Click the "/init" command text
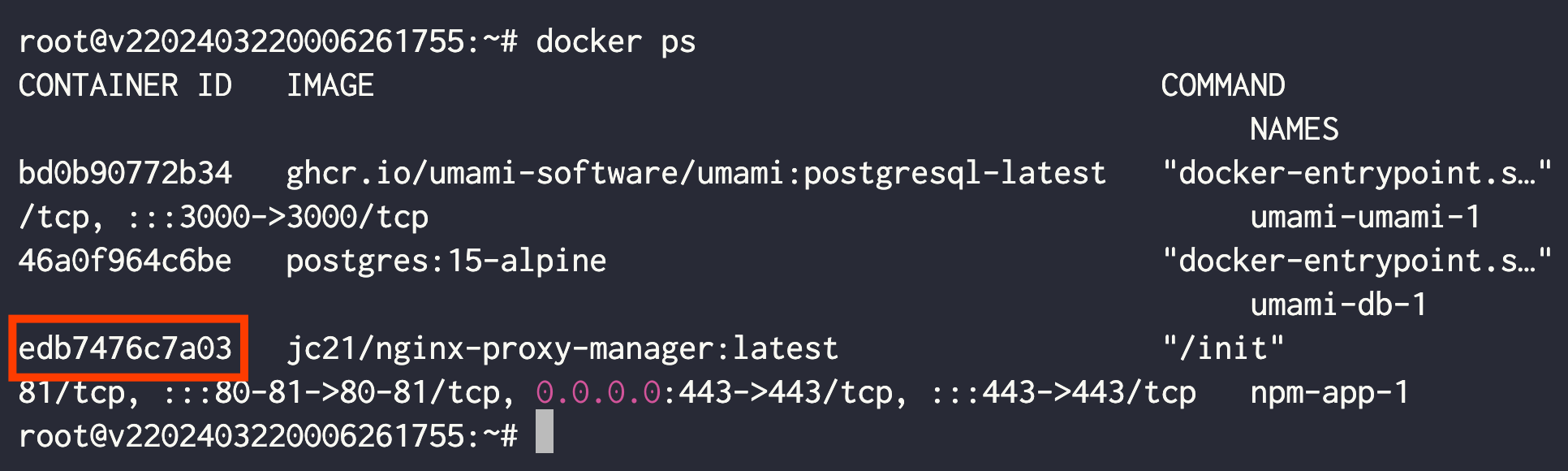 pyautogui.click(x=1223, y=348)
